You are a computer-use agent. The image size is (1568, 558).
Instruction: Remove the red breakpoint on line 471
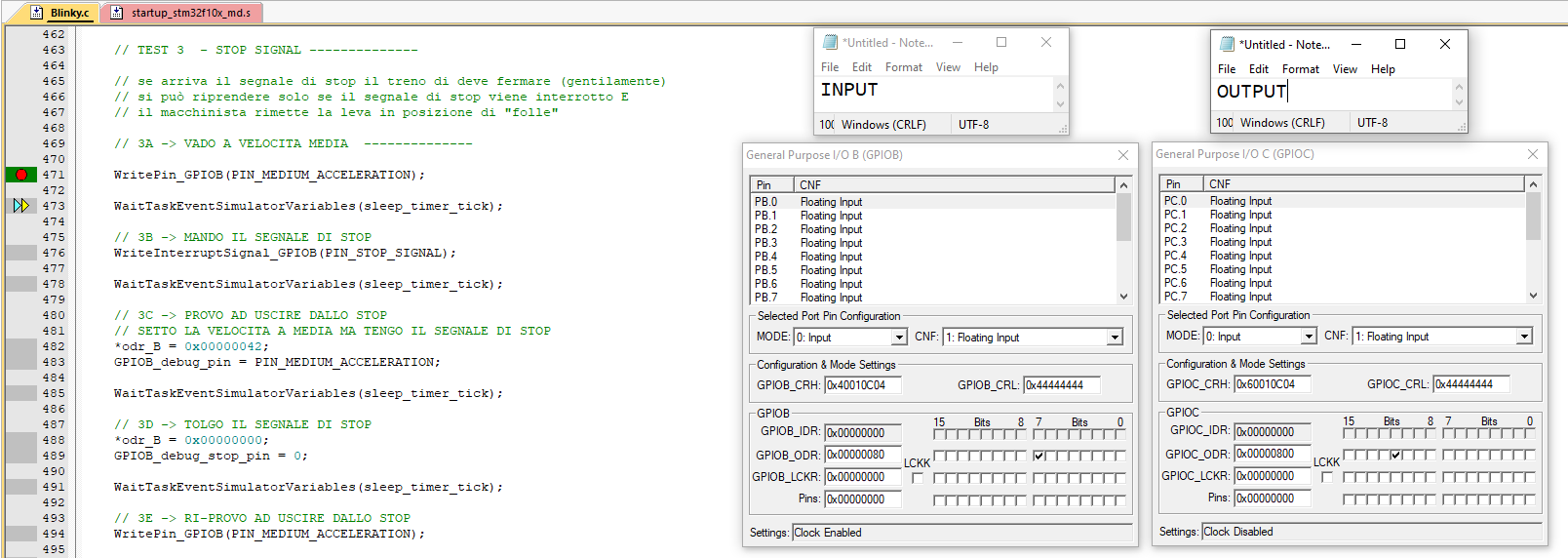click(x=21, y=175)
